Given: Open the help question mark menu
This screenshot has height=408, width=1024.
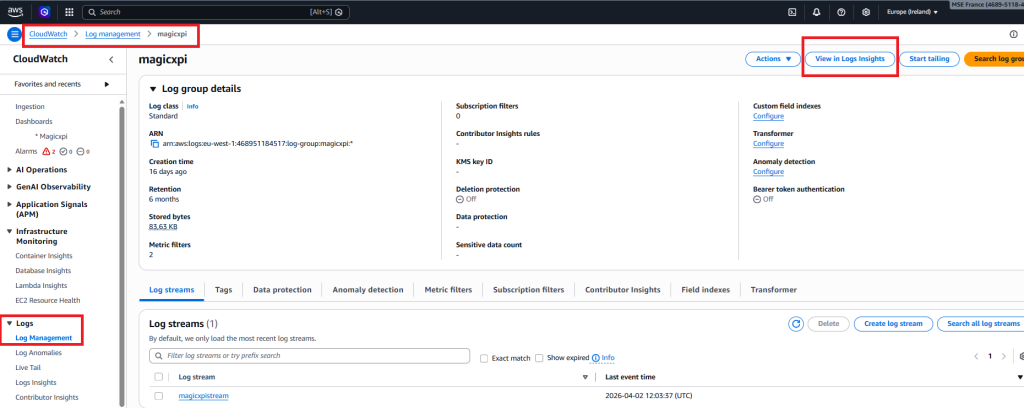Looking at the screenshot, I should tap(841, 12).
